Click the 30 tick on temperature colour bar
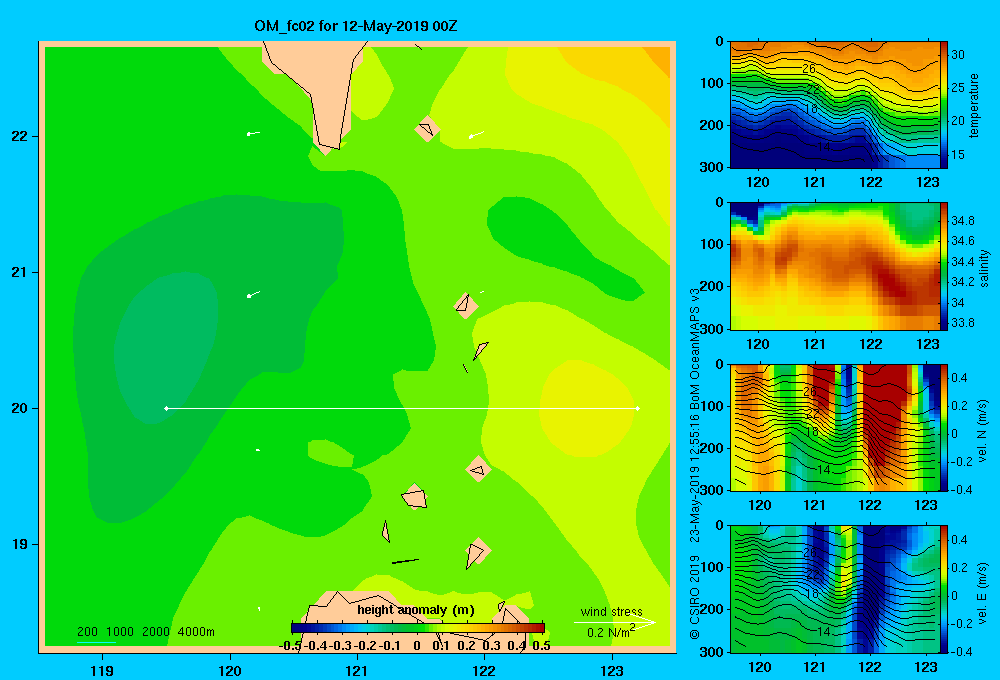 pos(958,55)
